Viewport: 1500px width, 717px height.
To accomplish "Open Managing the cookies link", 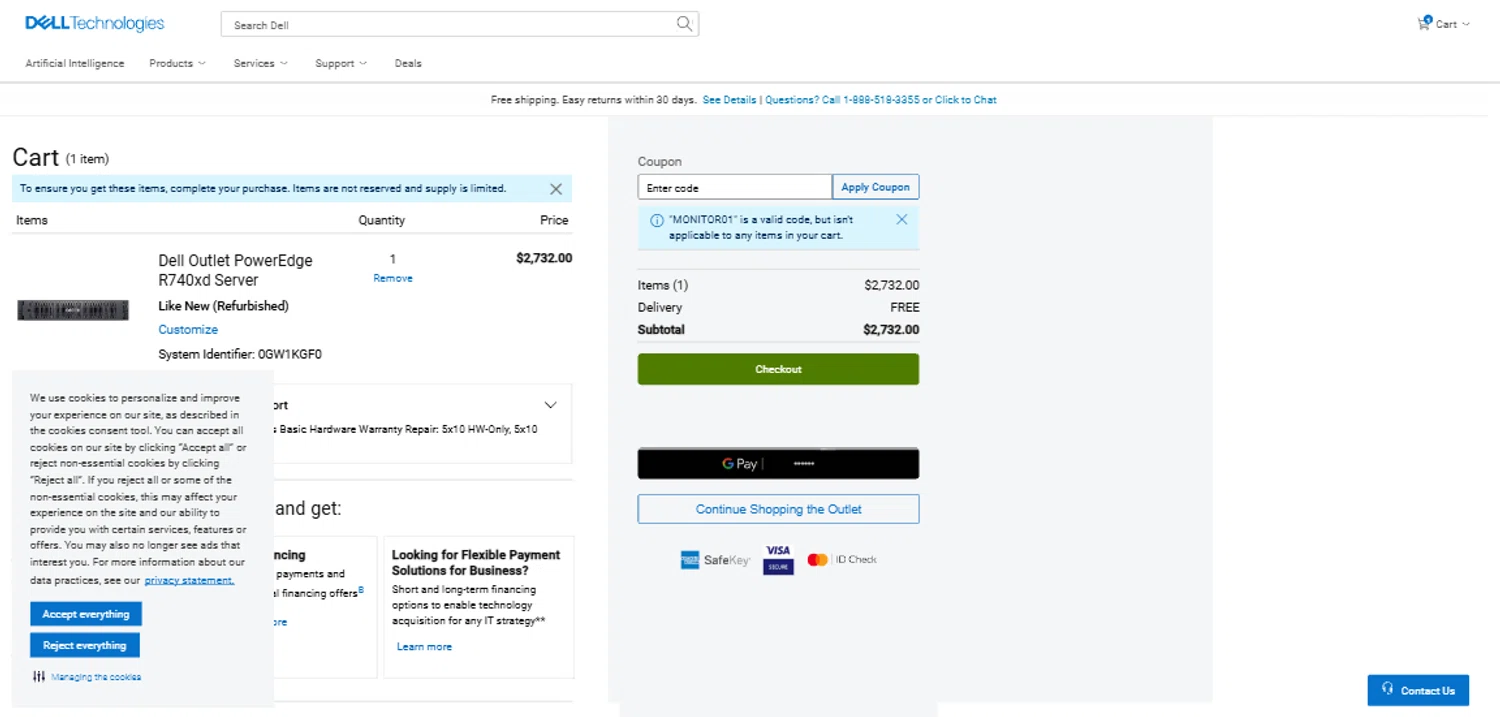I will point(96,677).
